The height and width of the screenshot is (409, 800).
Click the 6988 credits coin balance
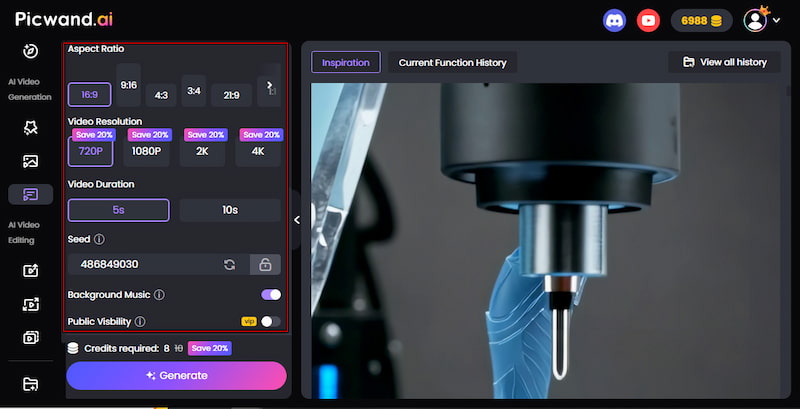702,21
